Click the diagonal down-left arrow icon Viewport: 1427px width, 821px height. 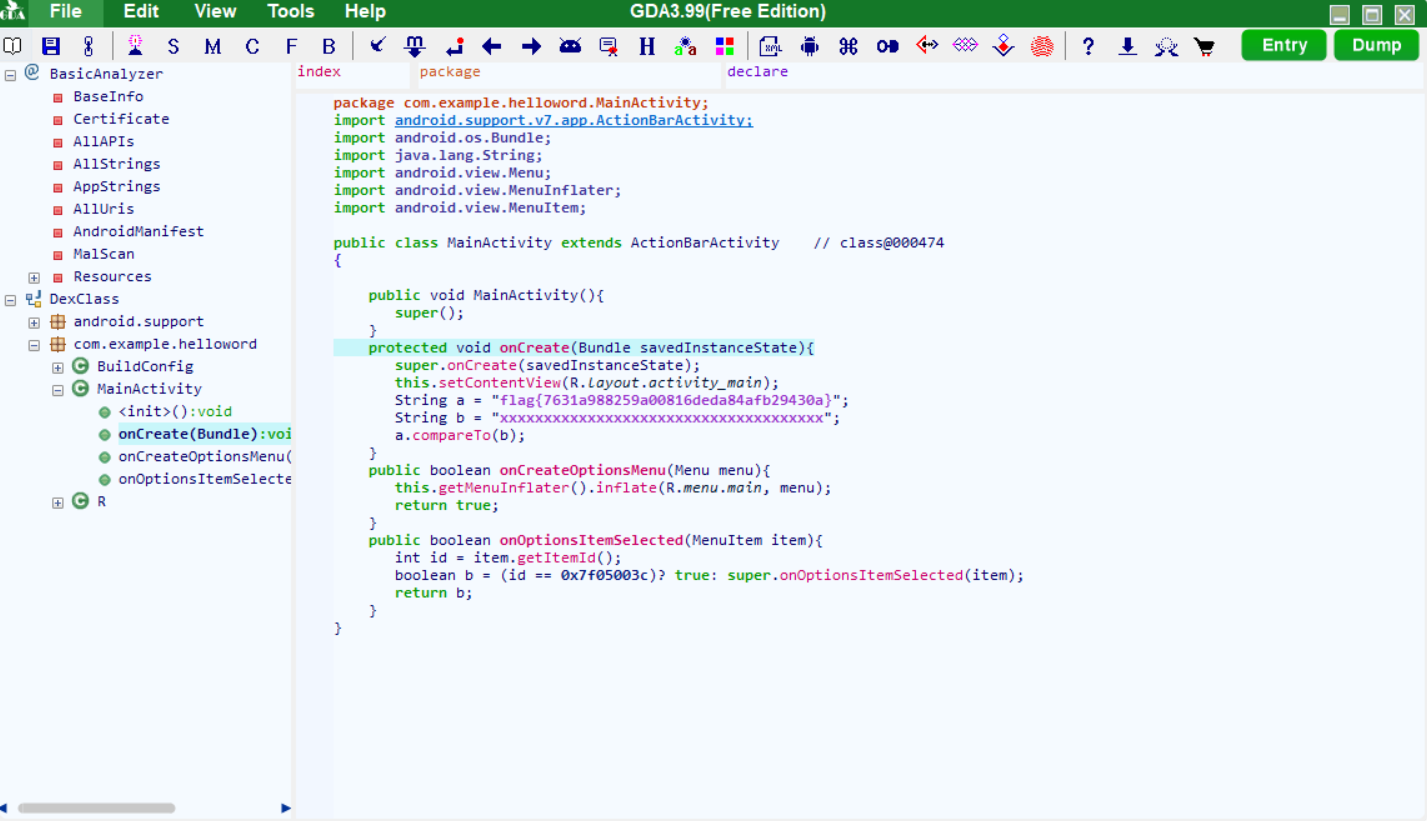[377, 46]
